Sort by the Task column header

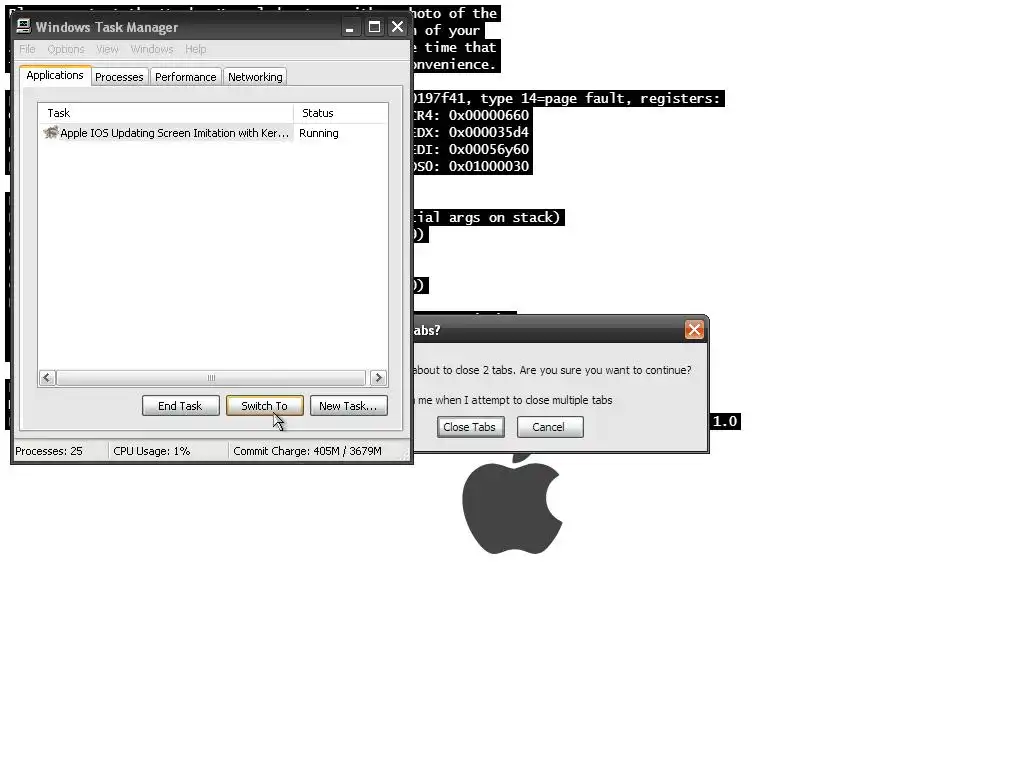coord(166,113)
